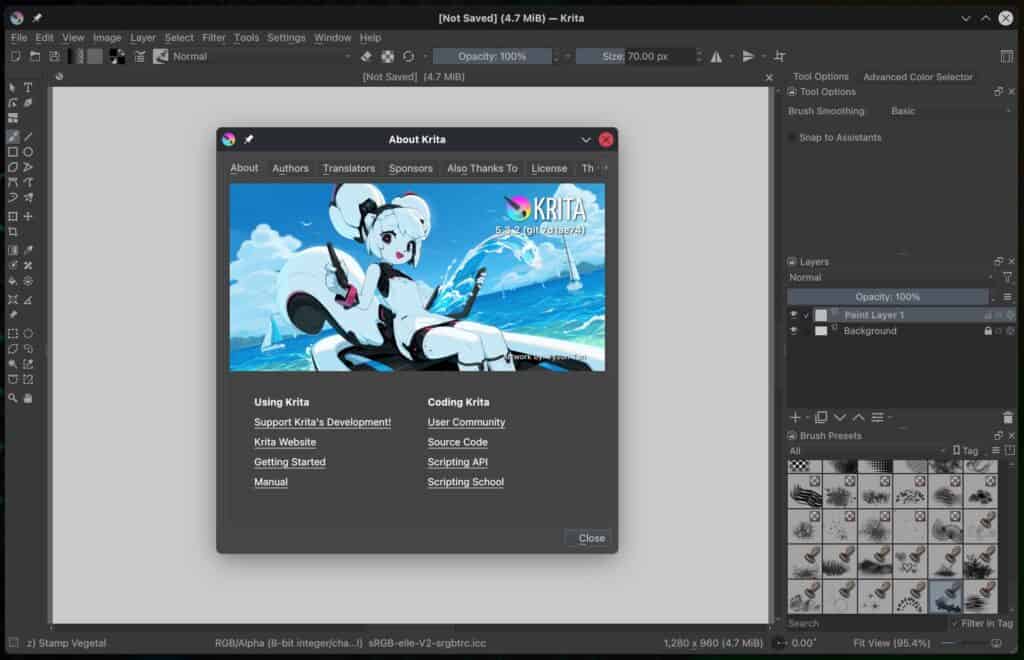Toggle preserve alpha in the toolbar
Image resolution: width=1024 pixels, height=660 pixels.
(x=388, y=57)
